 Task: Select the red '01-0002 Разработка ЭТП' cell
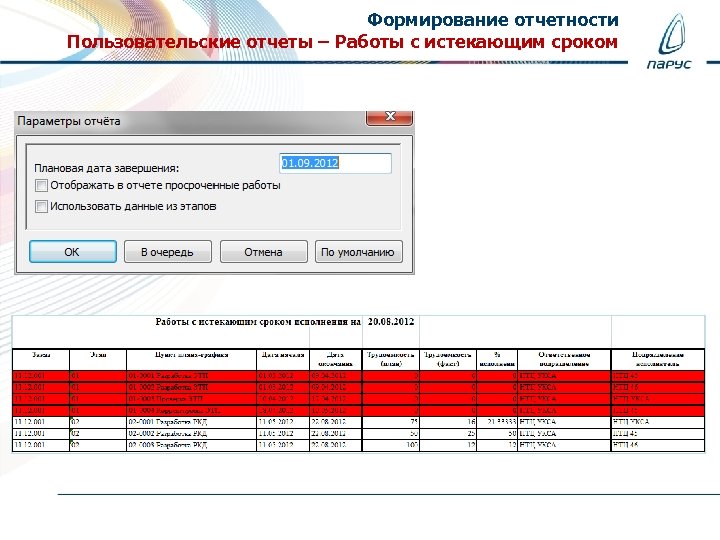191,387
